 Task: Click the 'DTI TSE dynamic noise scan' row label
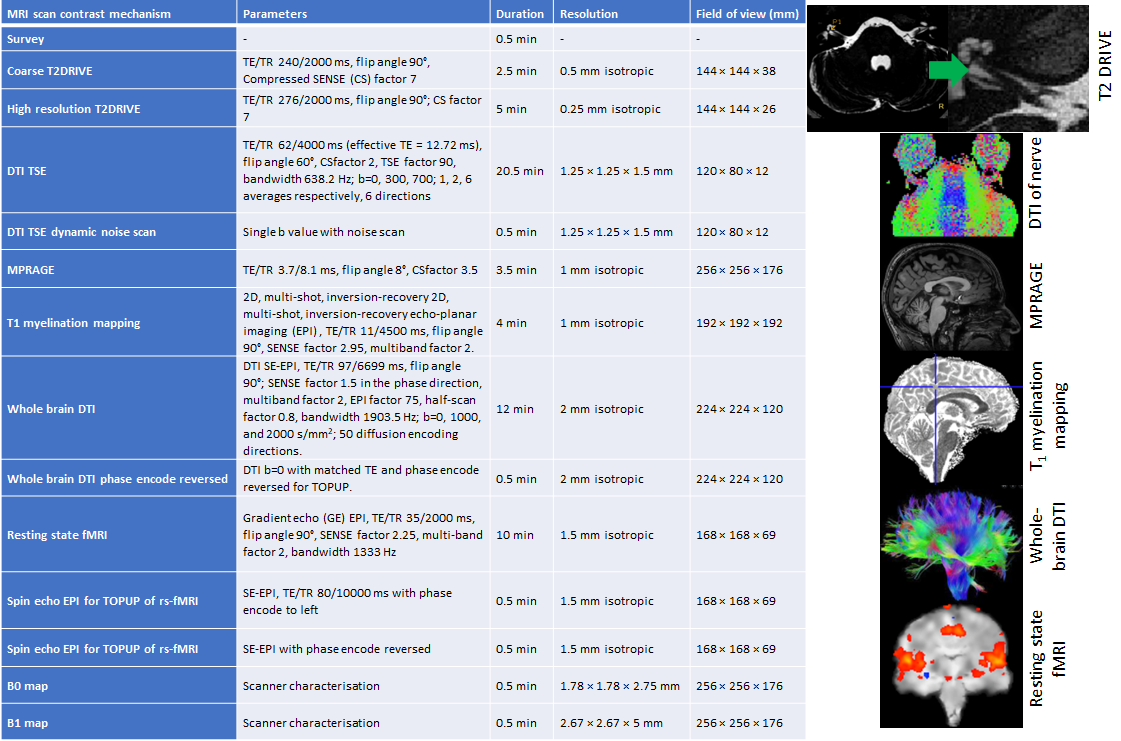click(81, 232)
